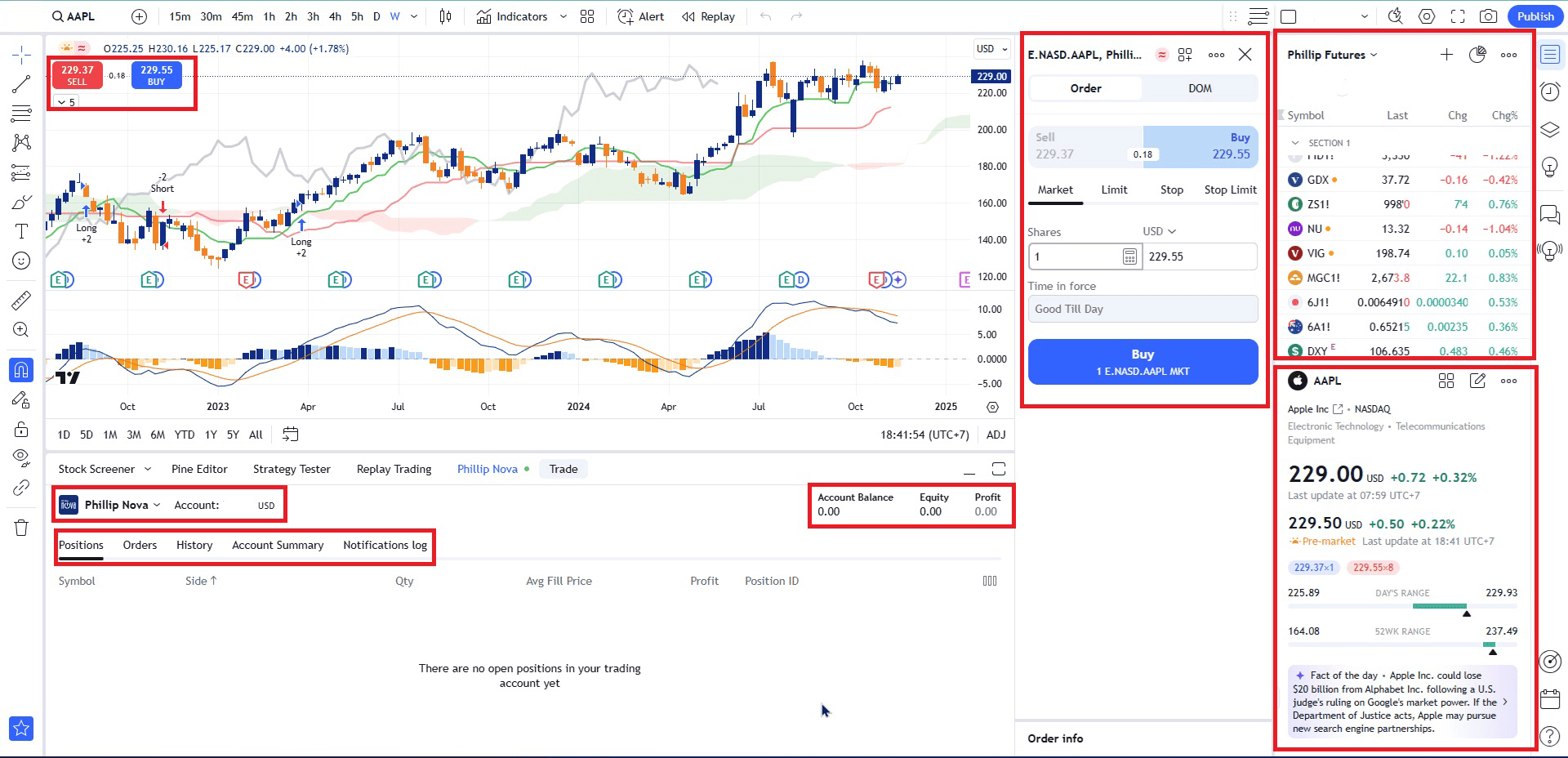Switch to Replay Trading tab

[394, 469]
